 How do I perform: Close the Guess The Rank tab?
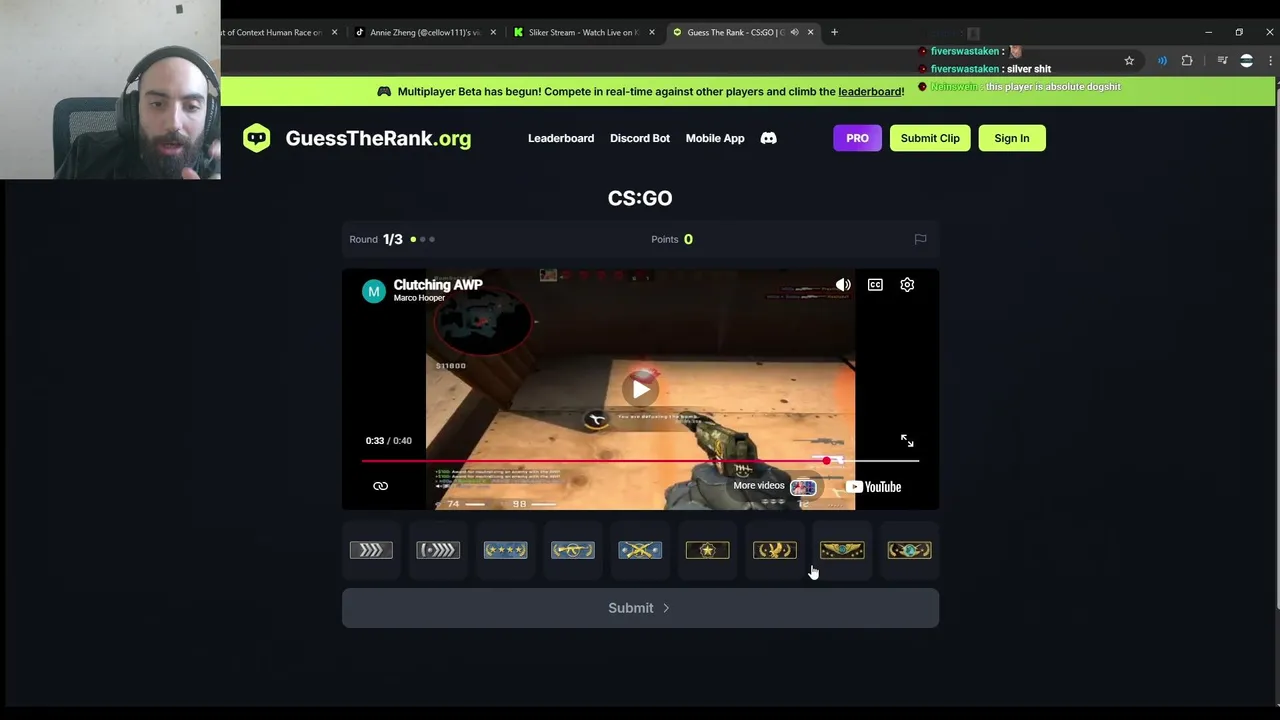tap(810, 32)
